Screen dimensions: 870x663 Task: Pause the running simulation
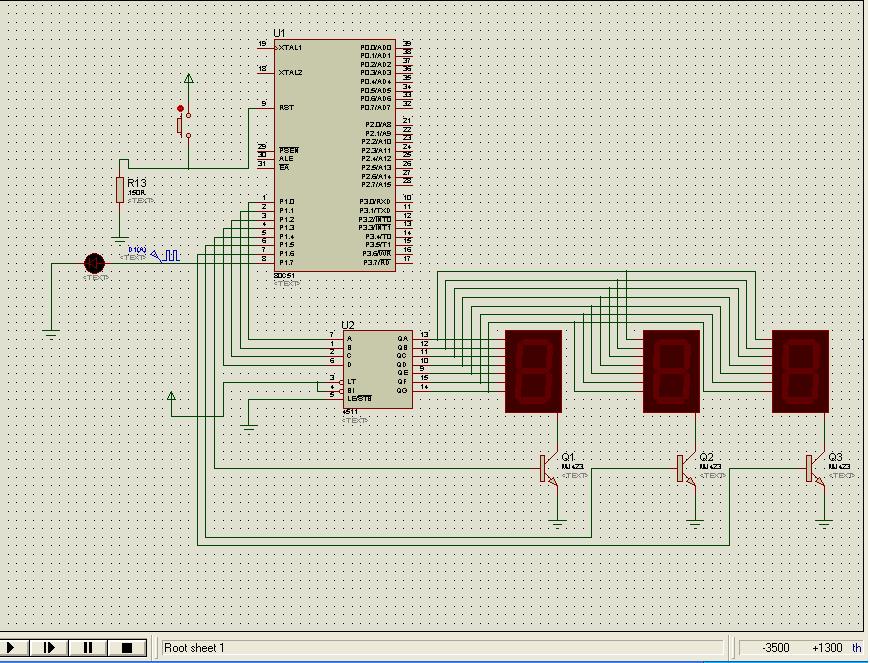88,648
